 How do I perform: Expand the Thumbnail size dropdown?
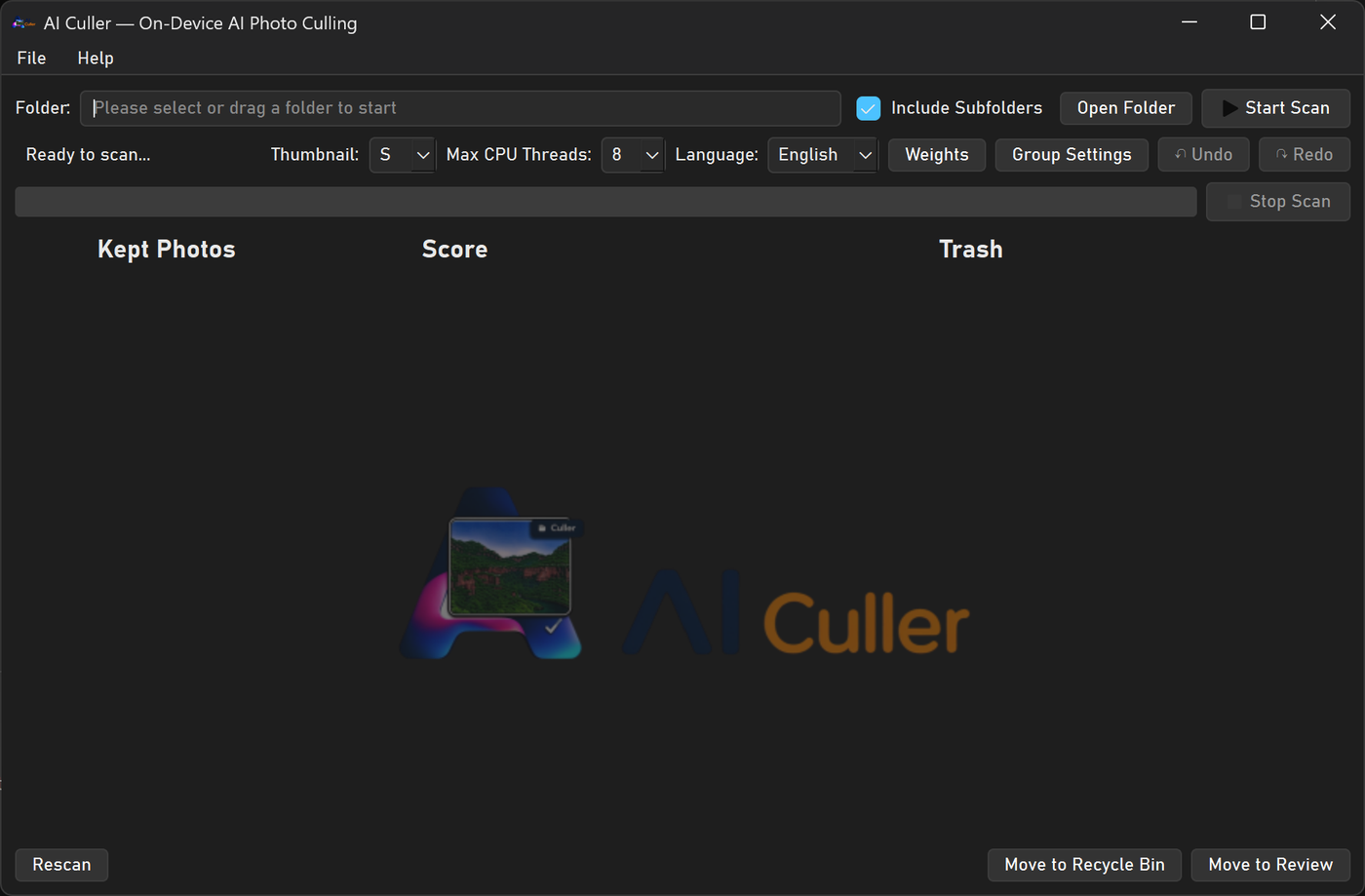pyautogui.click(x=403, y=155)
